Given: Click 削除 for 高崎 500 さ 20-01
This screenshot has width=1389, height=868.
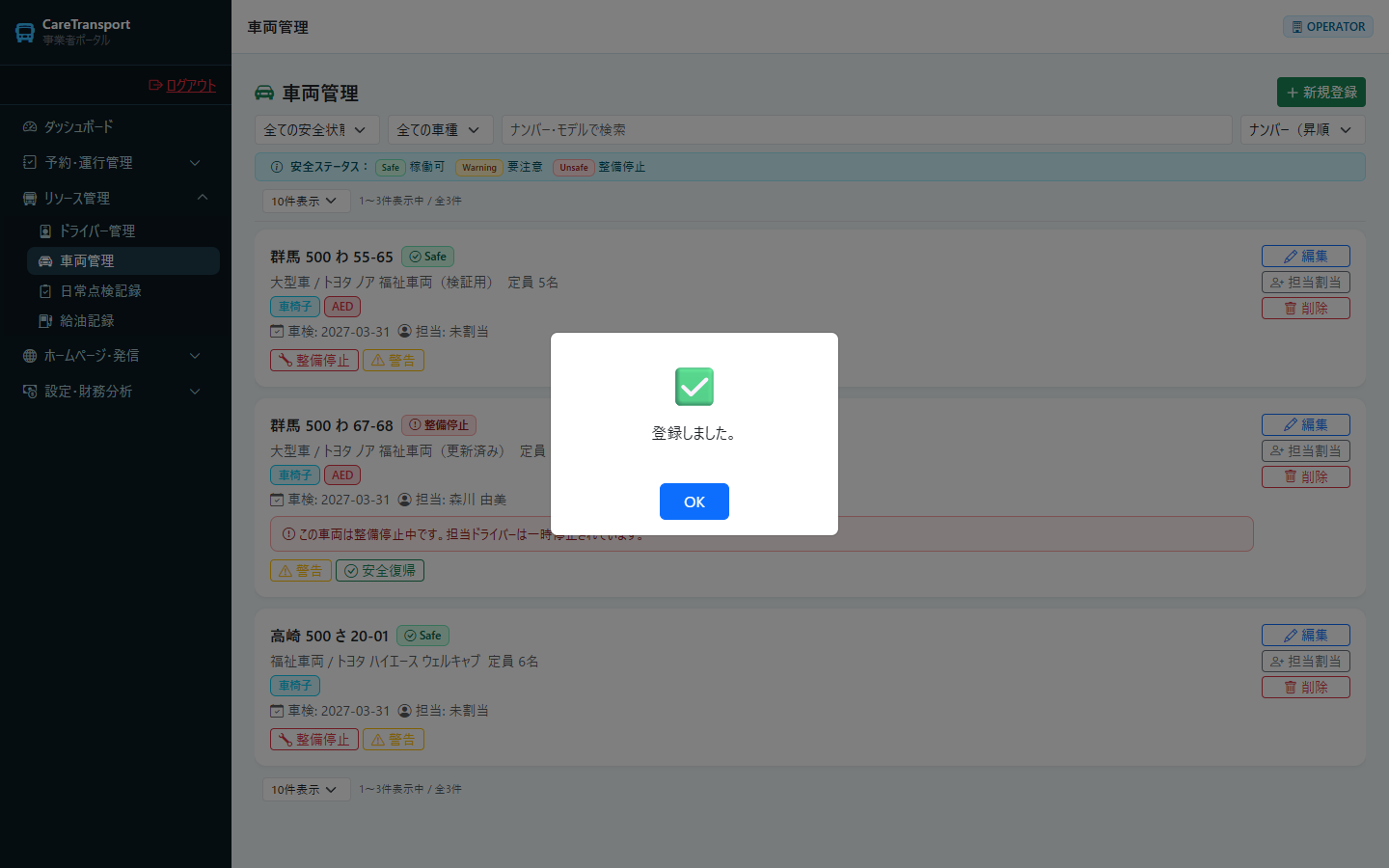Looking at the screenshot, I should pyautogui.click(x=1306, y=687).
